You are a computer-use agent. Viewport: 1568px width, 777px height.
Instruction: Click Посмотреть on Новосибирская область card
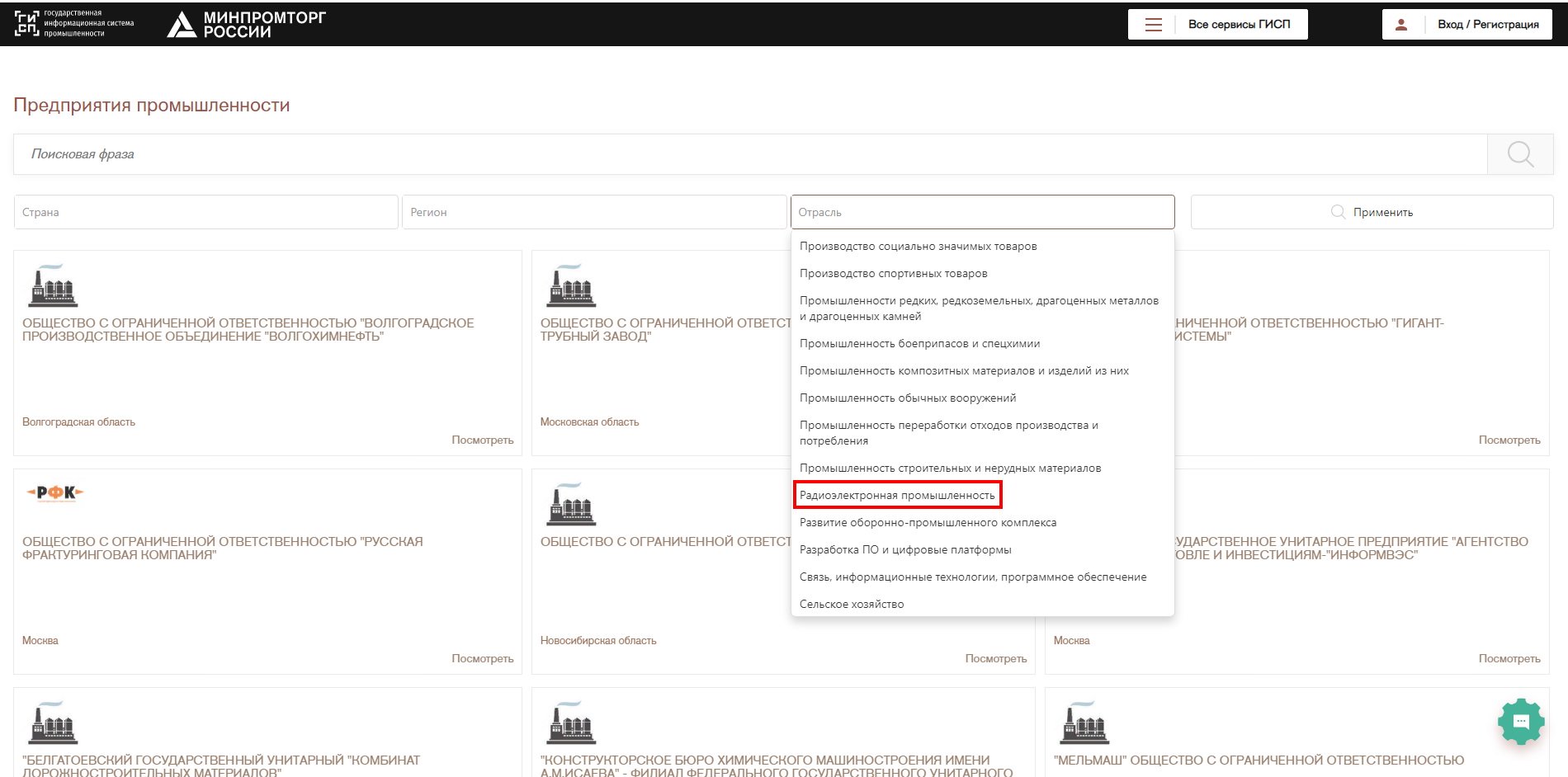click(995, 658)
